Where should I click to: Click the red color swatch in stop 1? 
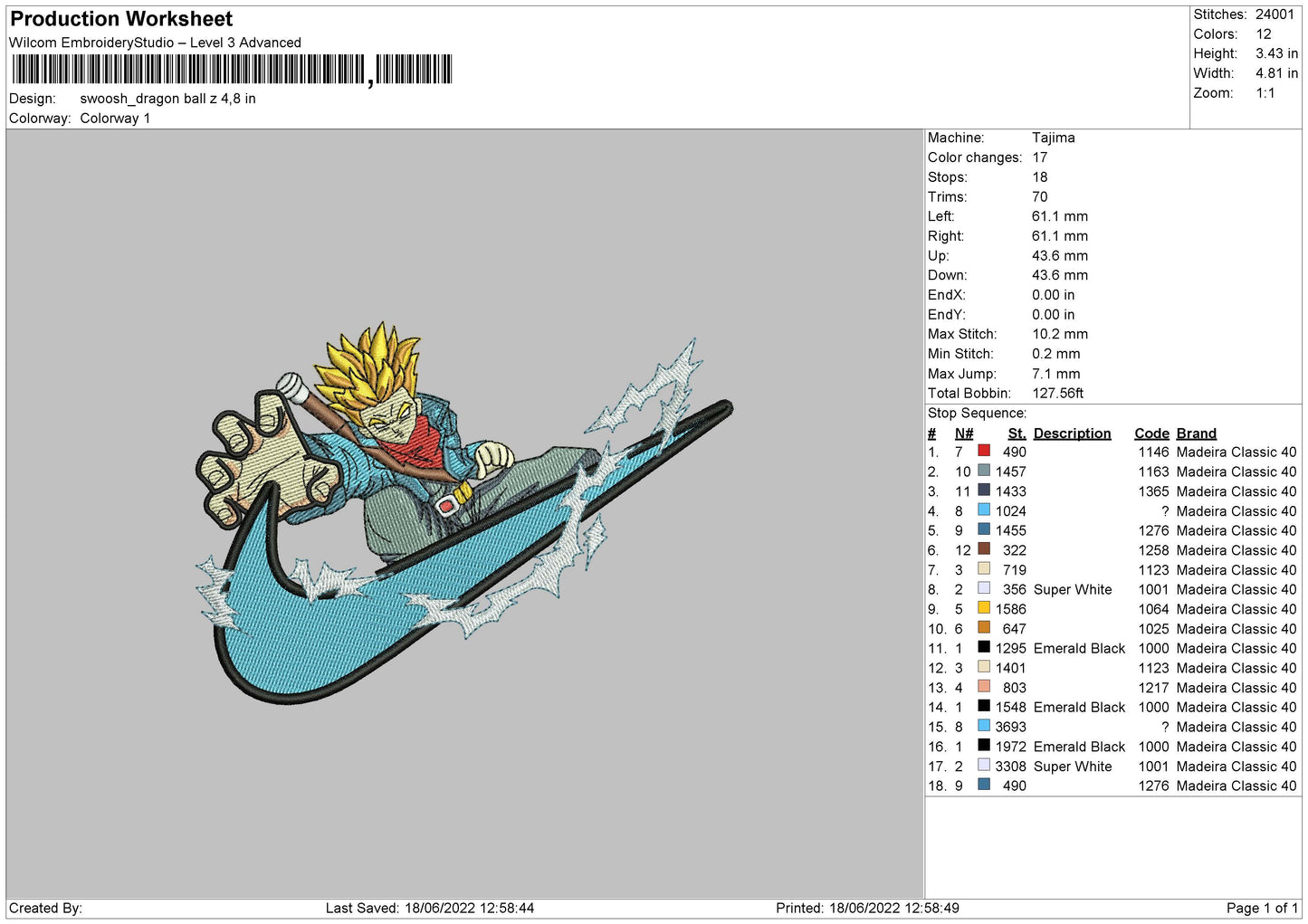(x=984, y=451)
